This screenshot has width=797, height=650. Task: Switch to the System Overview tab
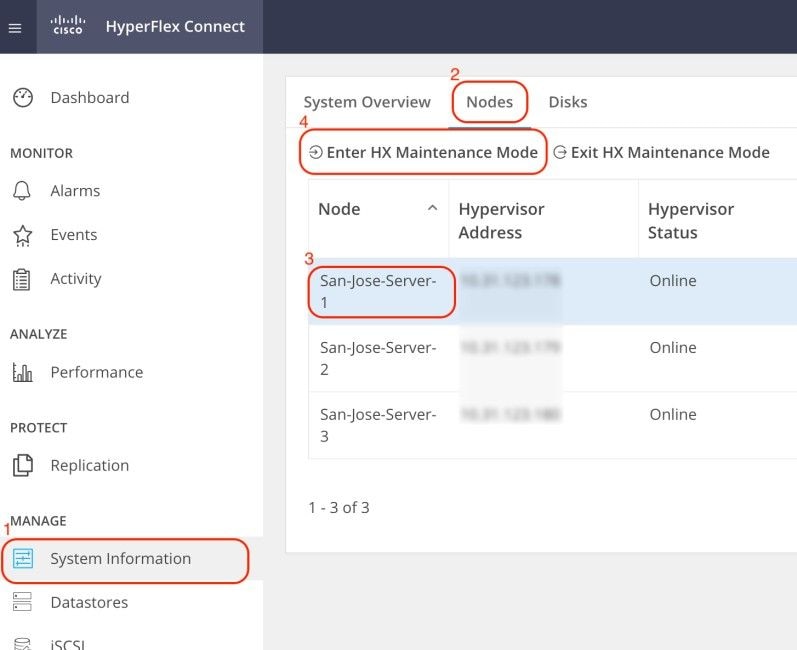(x=367, y=102)
